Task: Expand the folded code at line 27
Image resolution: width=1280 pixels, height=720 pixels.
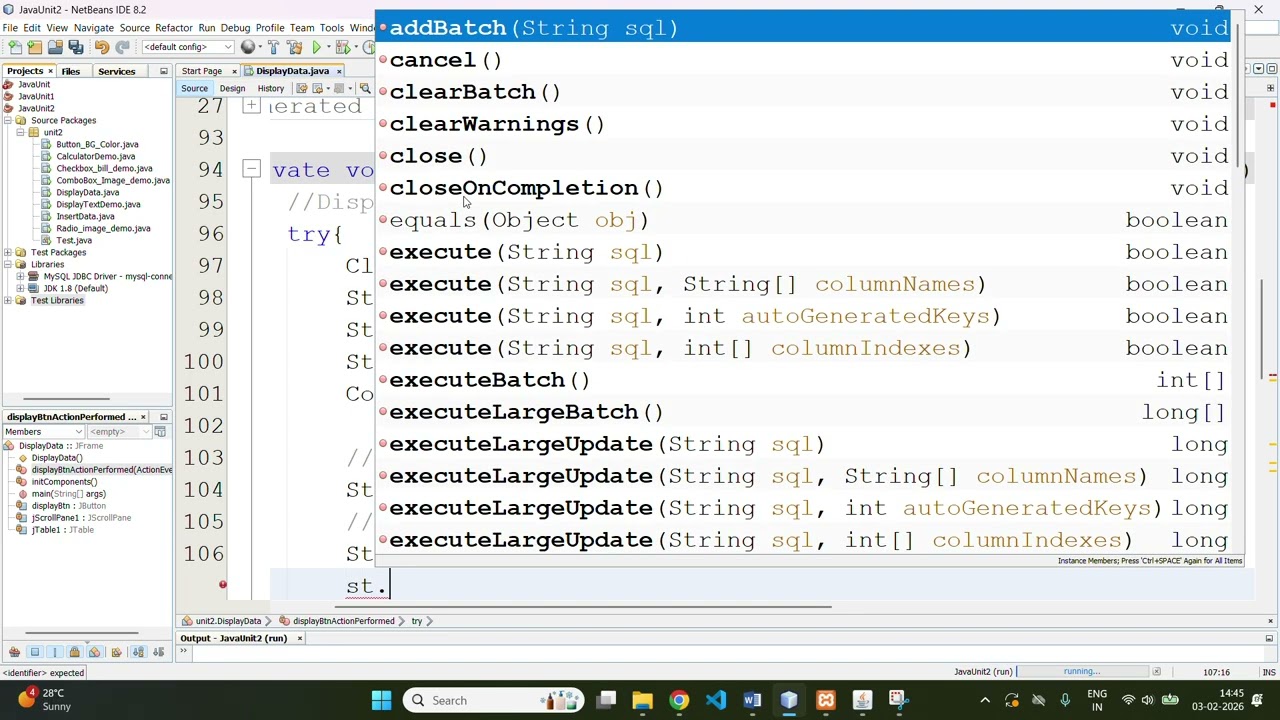Action: (x=252, y=106)
